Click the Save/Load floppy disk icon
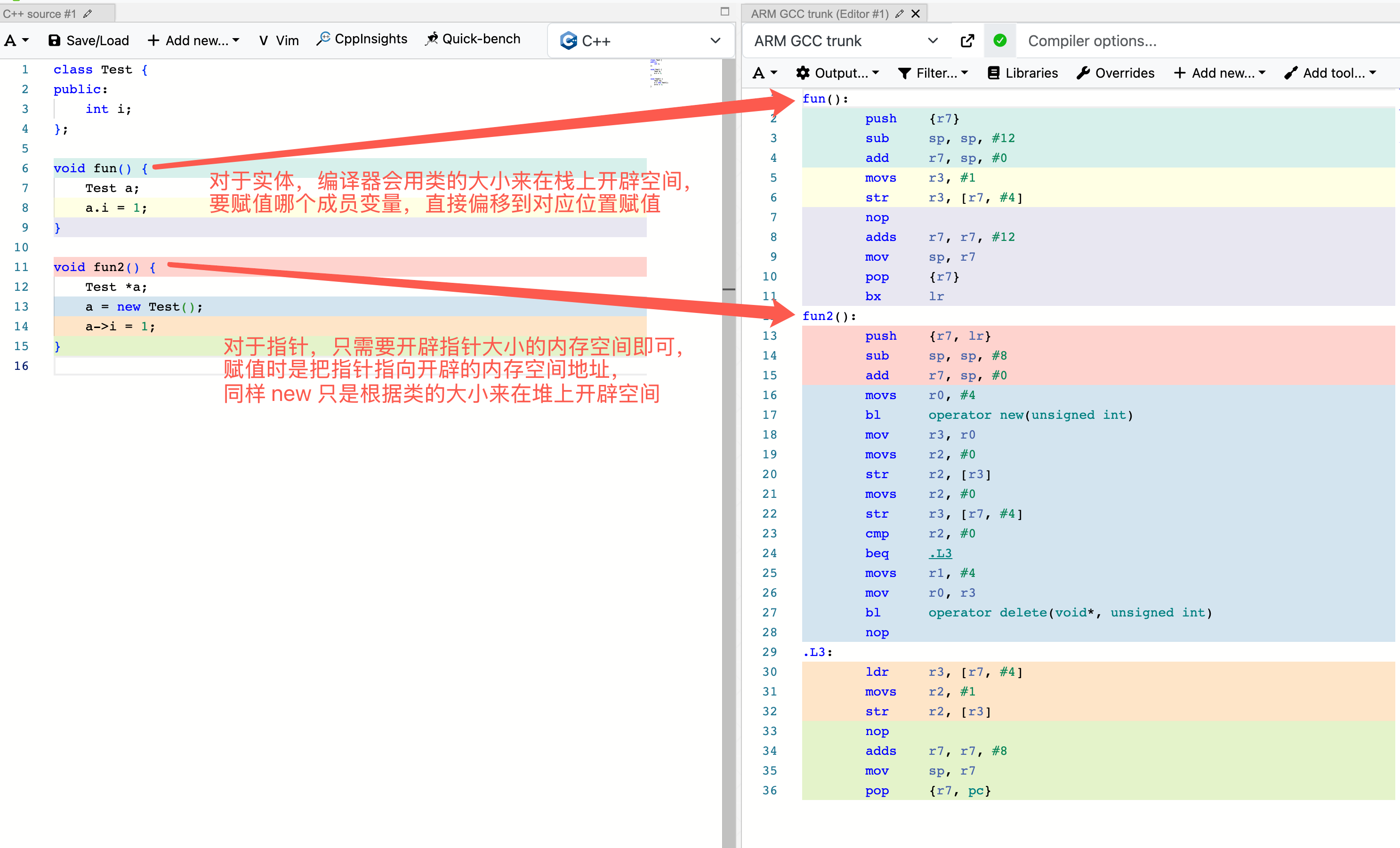Screen dimensions: 1400x848 [x=55, y=40]
